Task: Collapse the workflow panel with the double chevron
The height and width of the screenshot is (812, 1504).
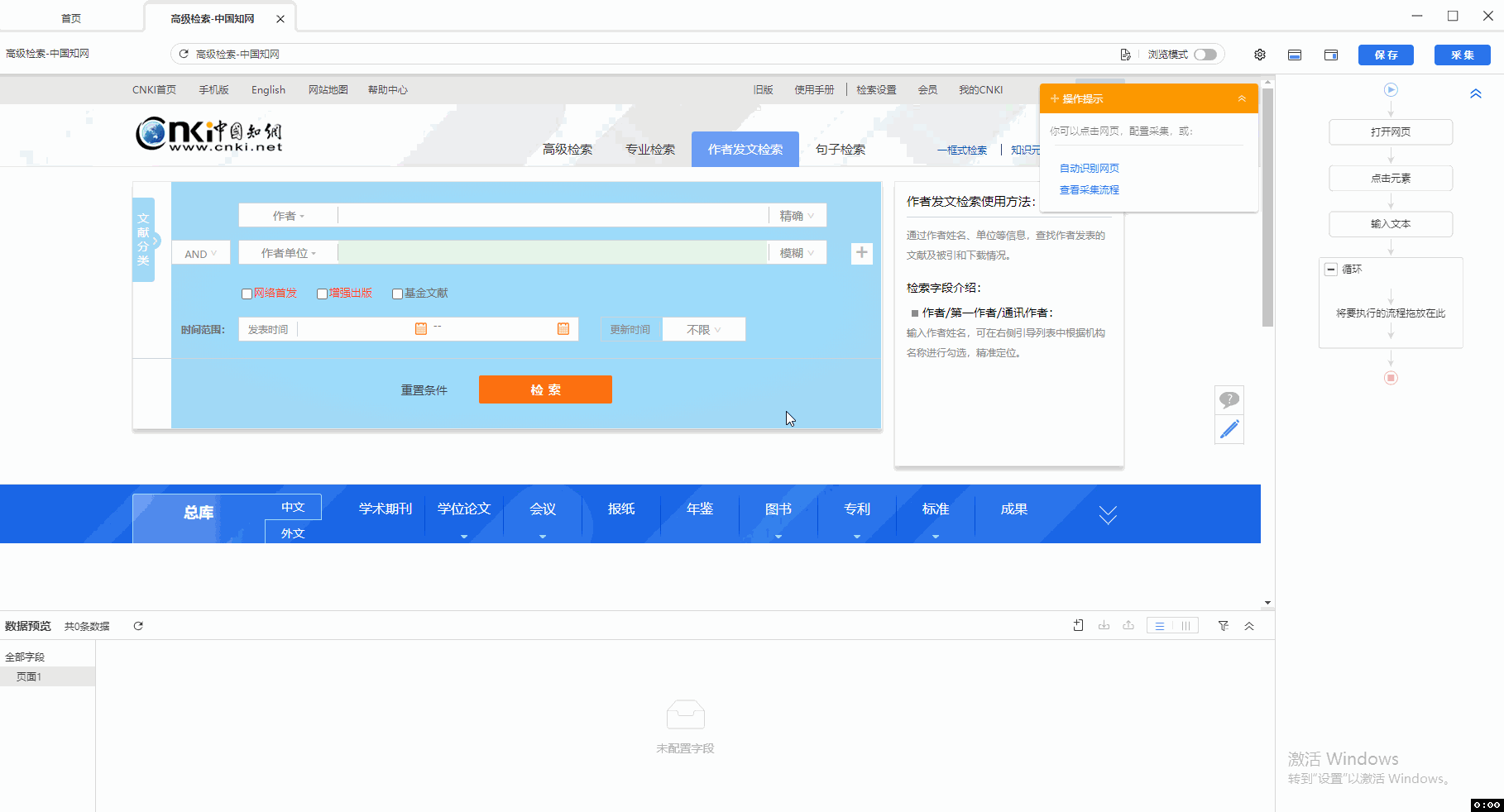Action: [1476, 93]
